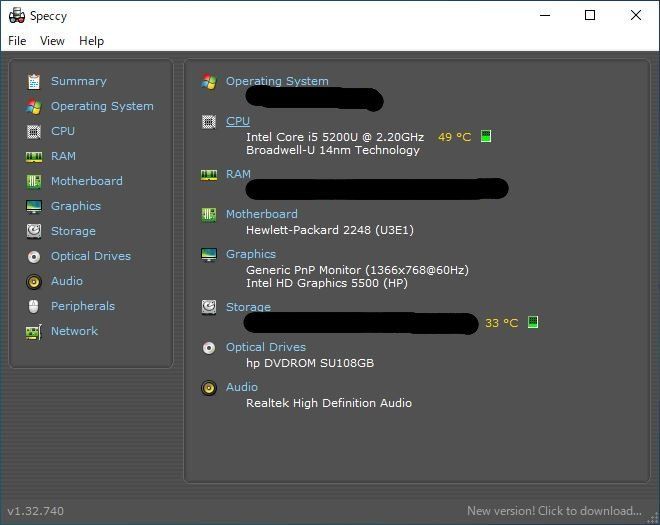The image size is (660, 525).
Task: Click the Speccy app icon in title bar
Action: click(x=17, y=16)
